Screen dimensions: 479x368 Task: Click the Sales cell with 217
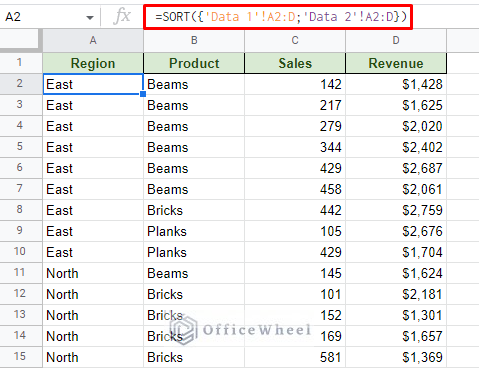coord(295,105)
